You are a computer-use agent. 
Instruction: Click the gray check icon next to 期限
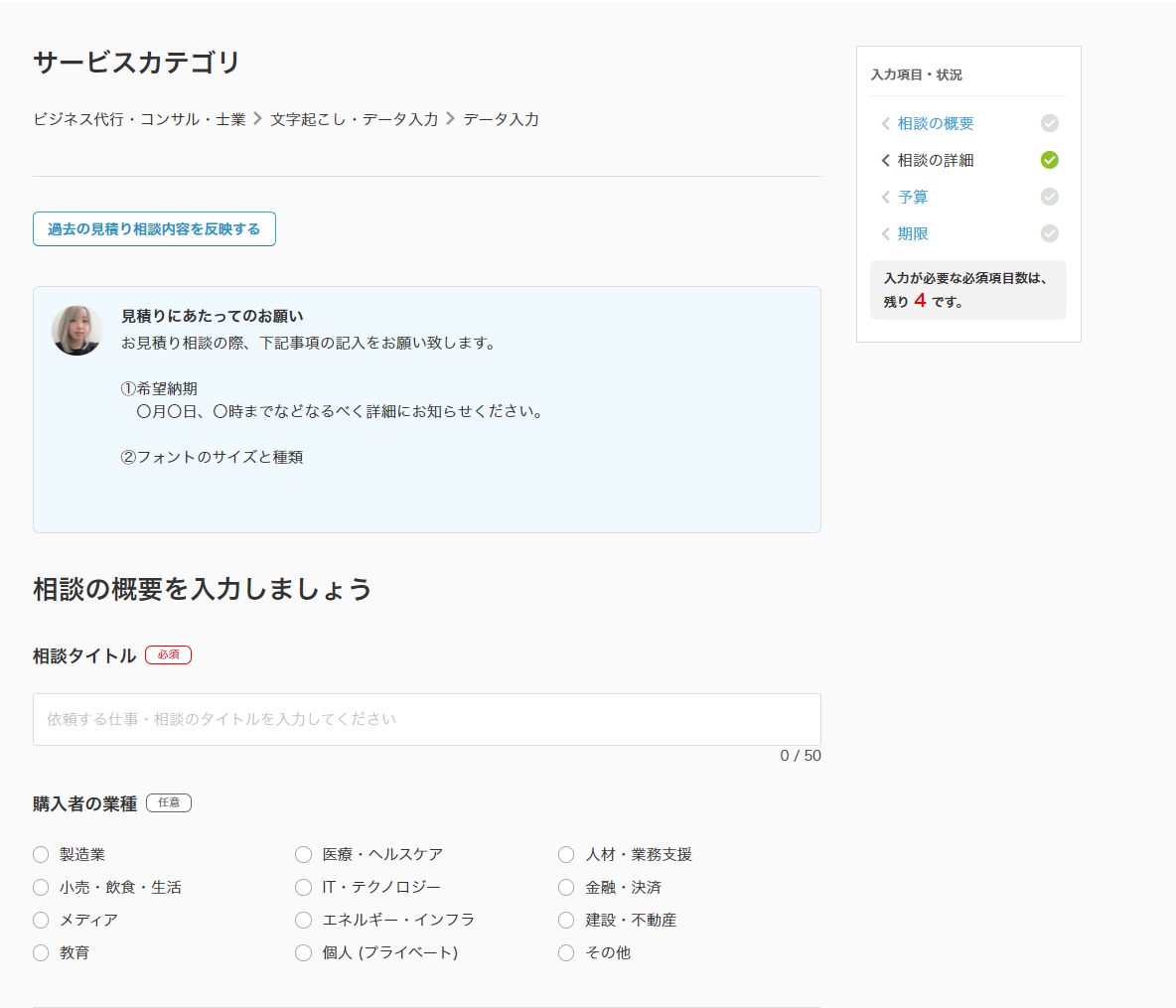[1050, 233]
